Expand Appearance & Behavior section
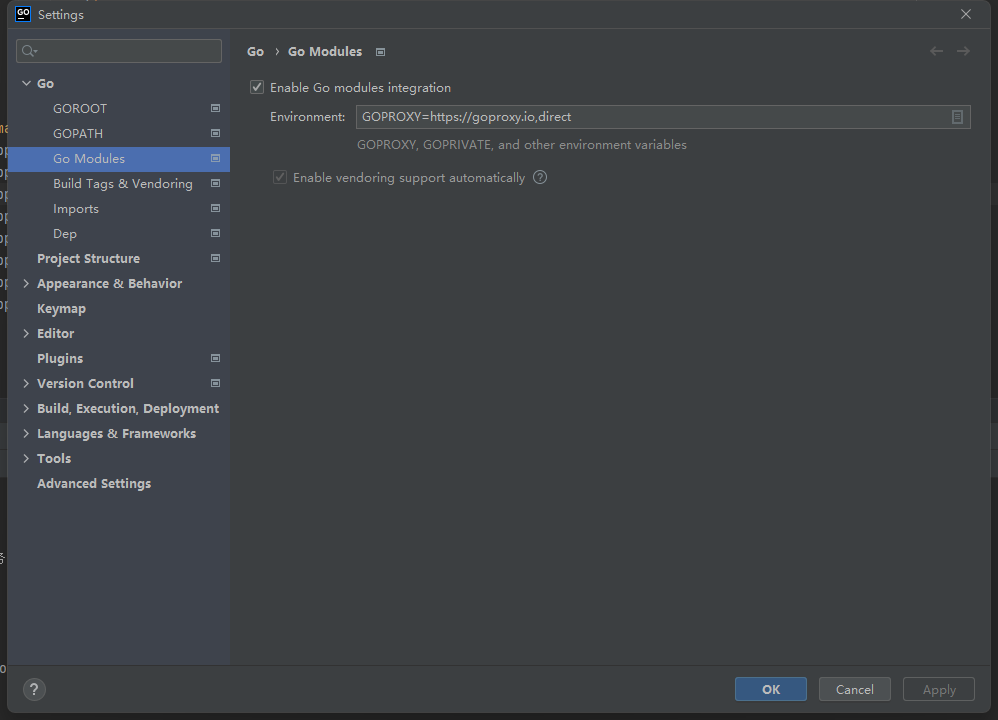This screenshot has height=720, width=998. [x=26, y=283]
